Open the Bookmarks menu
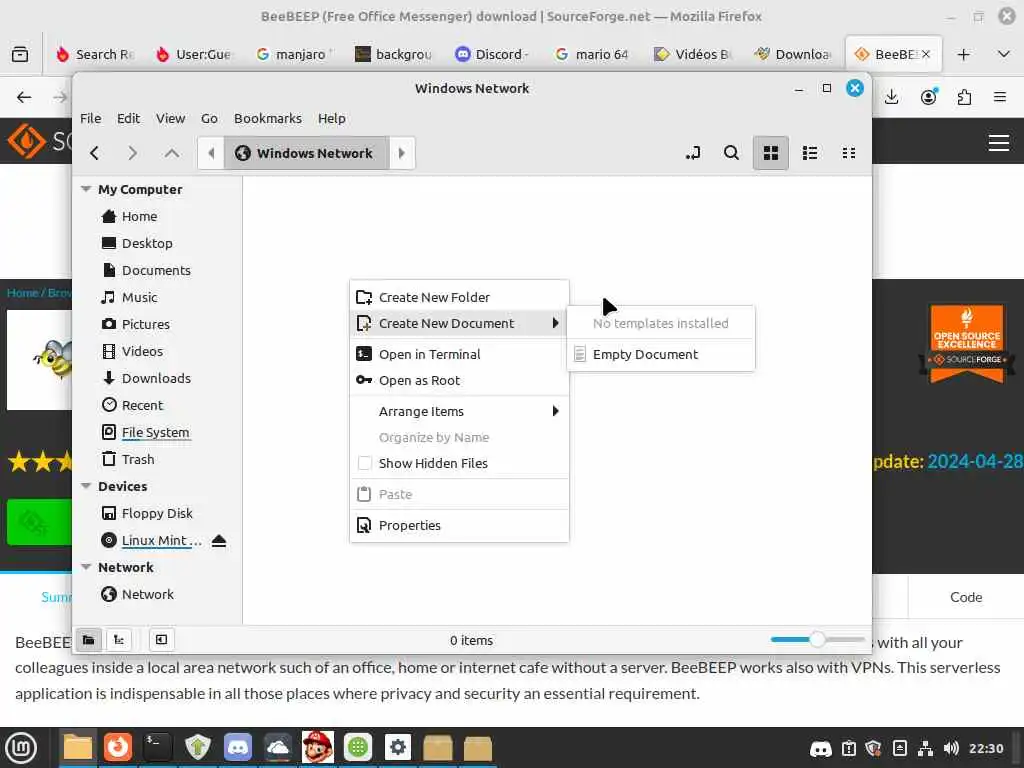The width and height of the screenshot is (1024, 768). (x=268, y=118)
